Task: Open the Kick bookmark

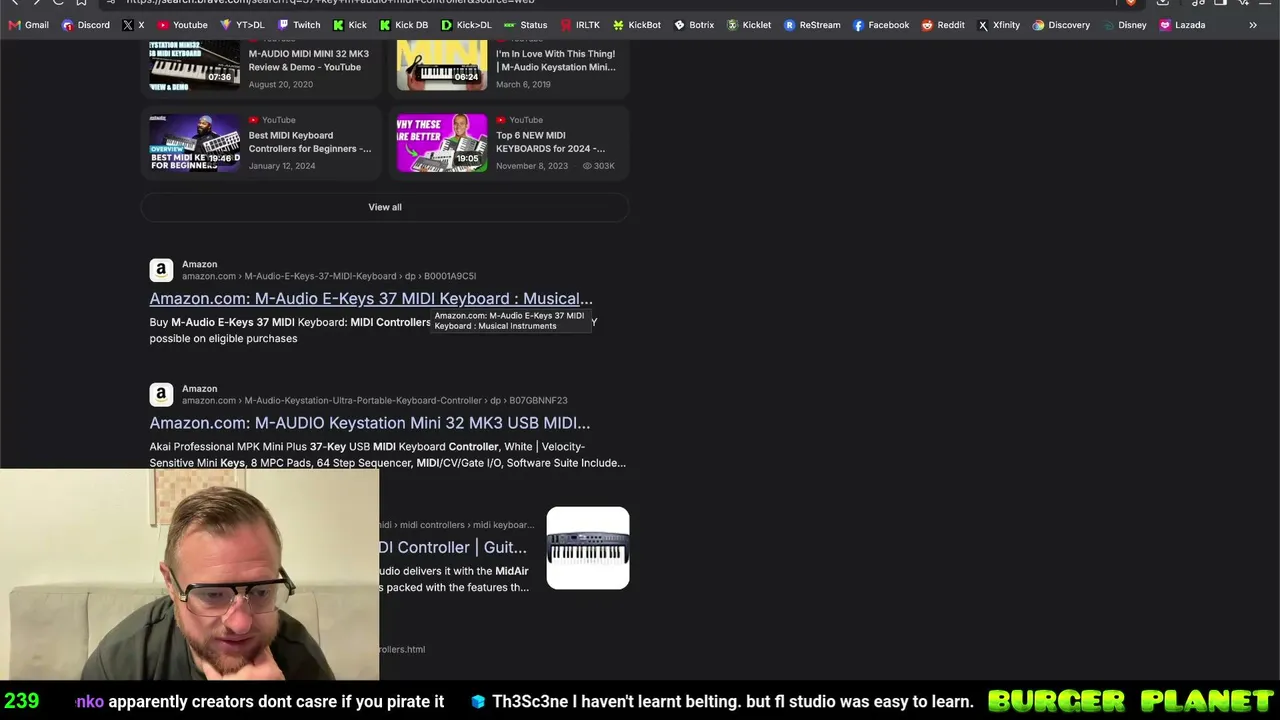Action: tap(350, 25)
